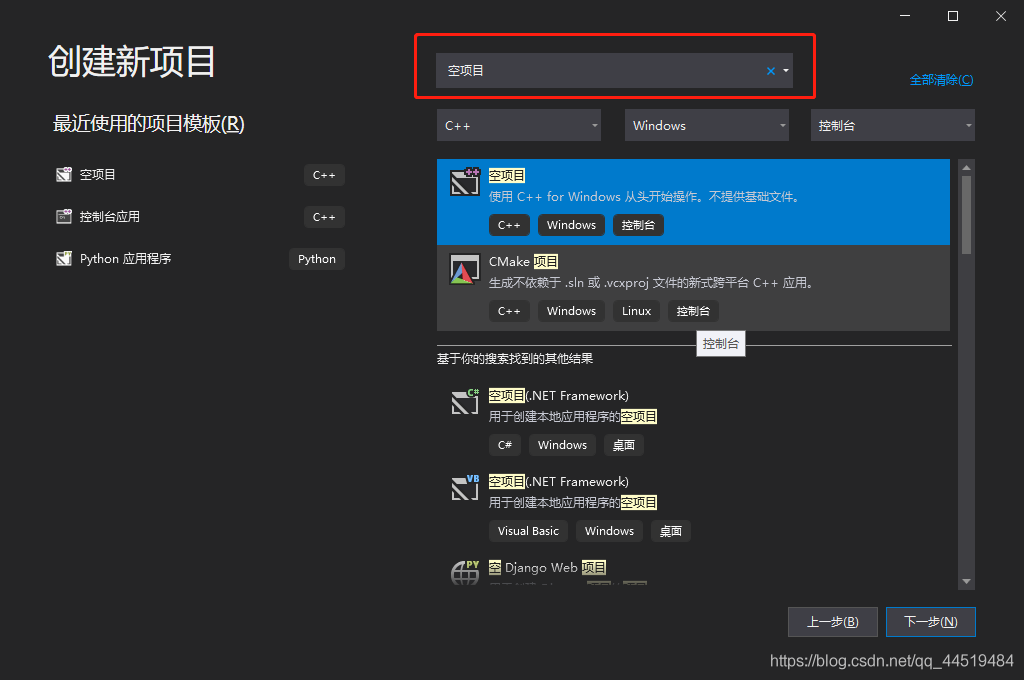Click the C++ tag under CMake 项目
Screen dimensions: 1024x680
[x=509, y=311]
